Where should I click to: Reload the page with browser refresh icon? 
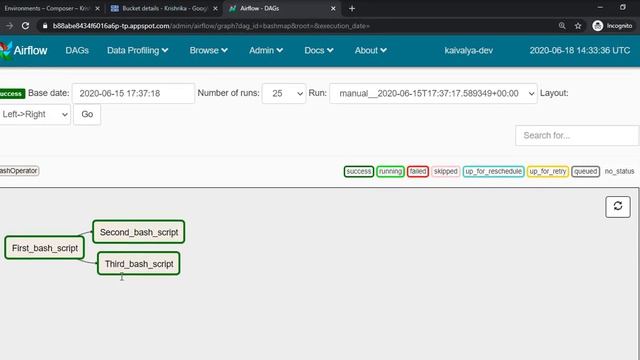click(x=25, y=26)
